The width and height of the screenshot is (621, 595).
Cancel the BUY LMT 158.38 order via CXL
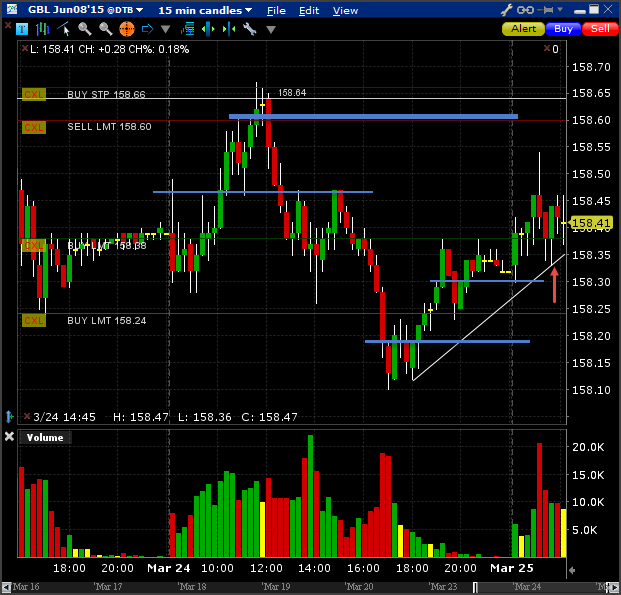[x=34, y=246]
